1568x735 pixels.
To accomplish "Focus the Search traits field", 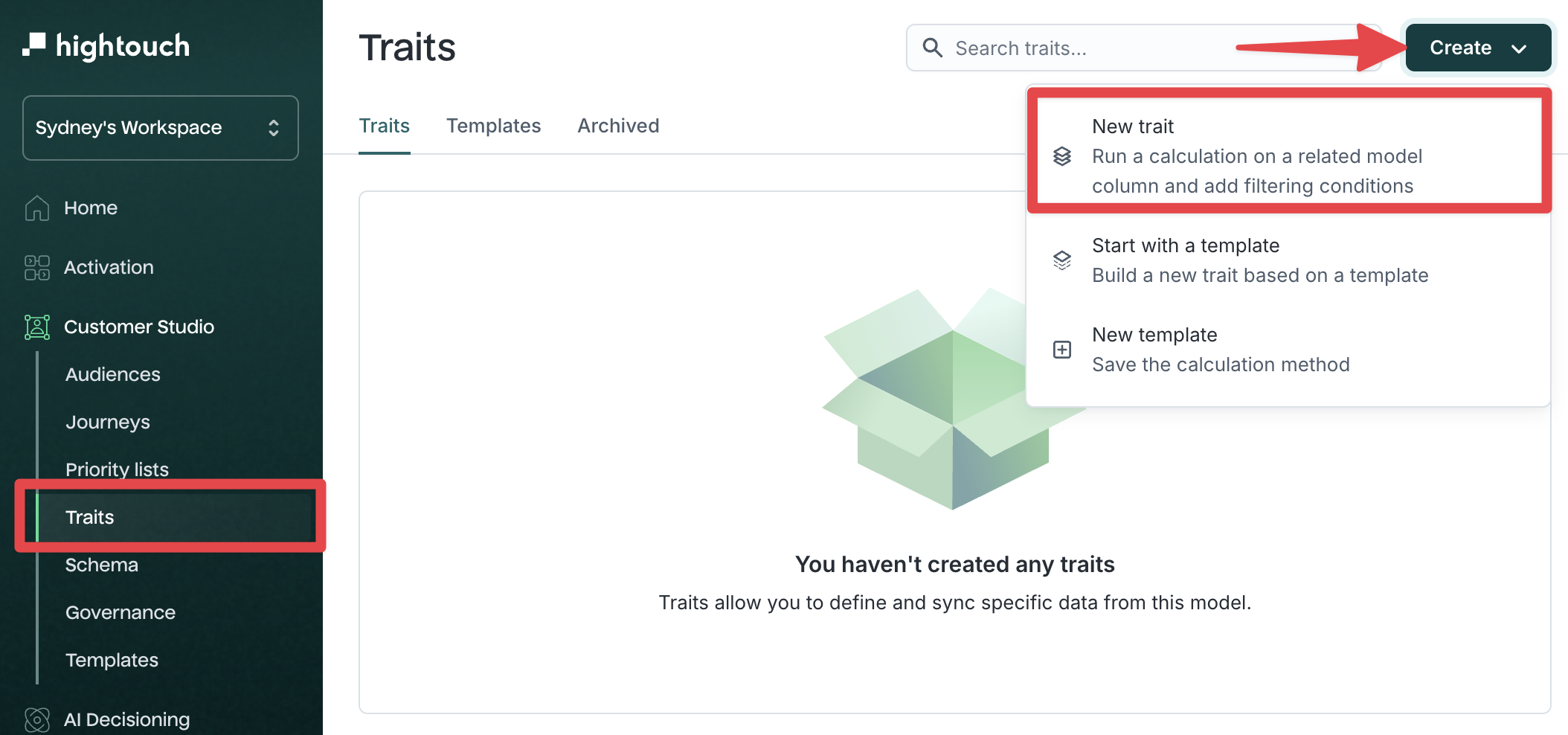I will [1146, 48].
